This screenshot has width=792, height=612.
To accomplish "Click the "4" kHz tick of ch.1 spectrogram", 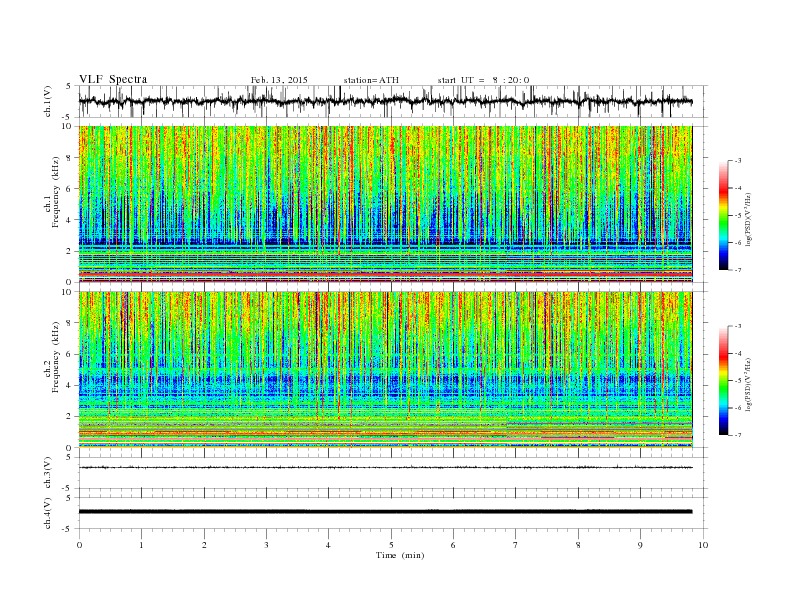I will pyautogui.click(x=70, y=220).
